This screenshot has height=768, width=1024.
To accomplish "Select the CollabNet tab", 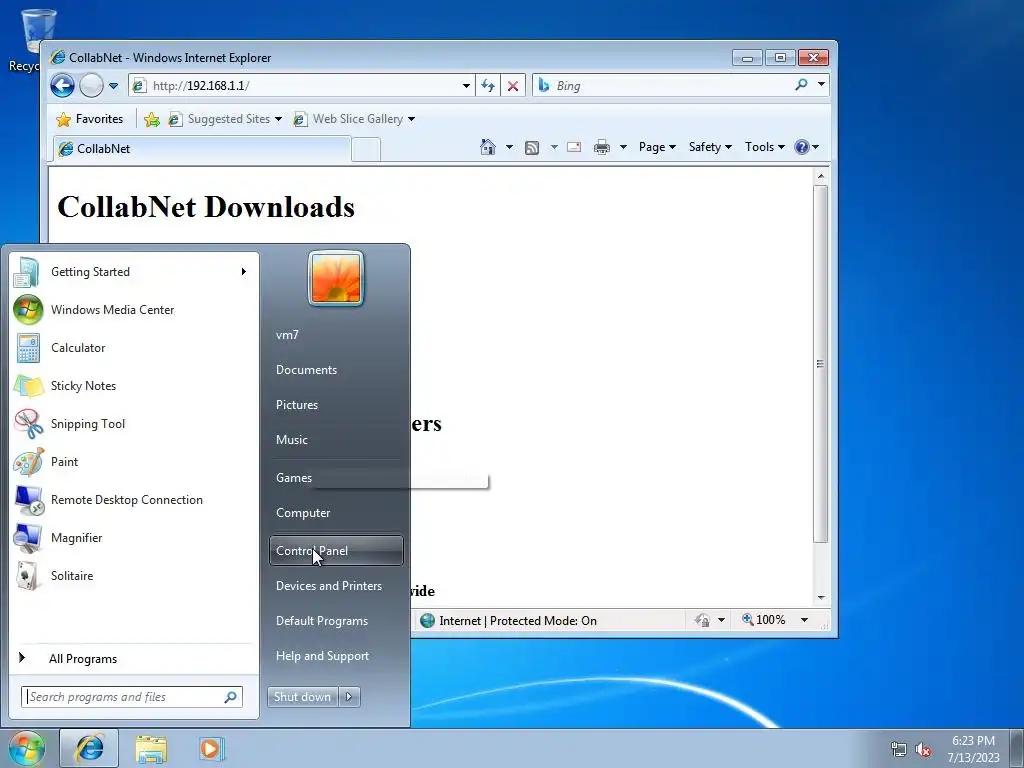I will click(202, 149).
